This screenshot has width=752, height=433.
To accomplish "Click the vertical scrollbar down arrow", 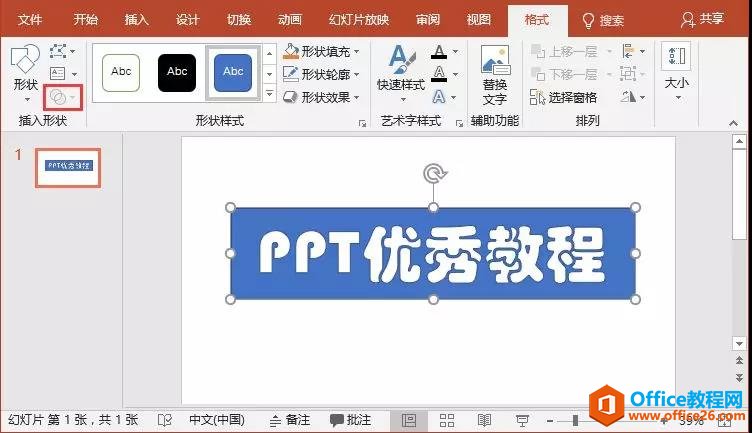I will coord(739,343).
